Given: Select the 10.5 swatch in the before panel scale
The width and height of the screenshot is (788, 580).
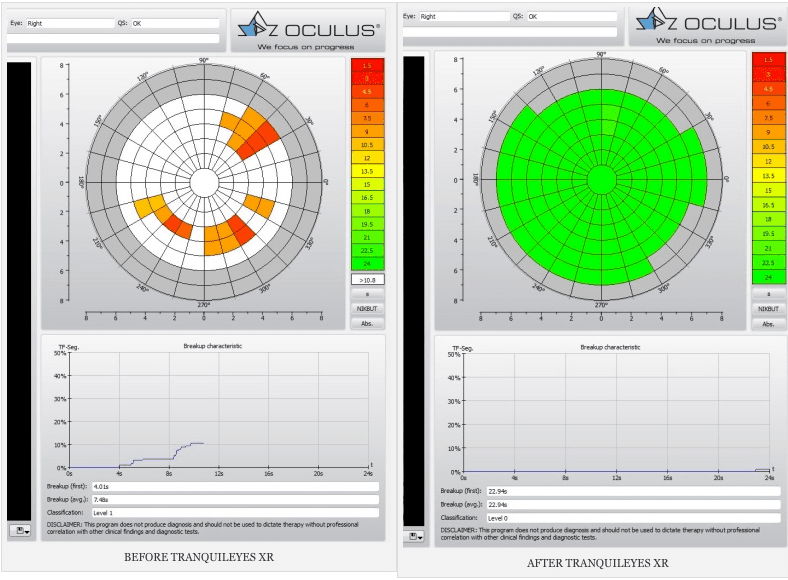Looking at the screenshot, I should [367, 145].
